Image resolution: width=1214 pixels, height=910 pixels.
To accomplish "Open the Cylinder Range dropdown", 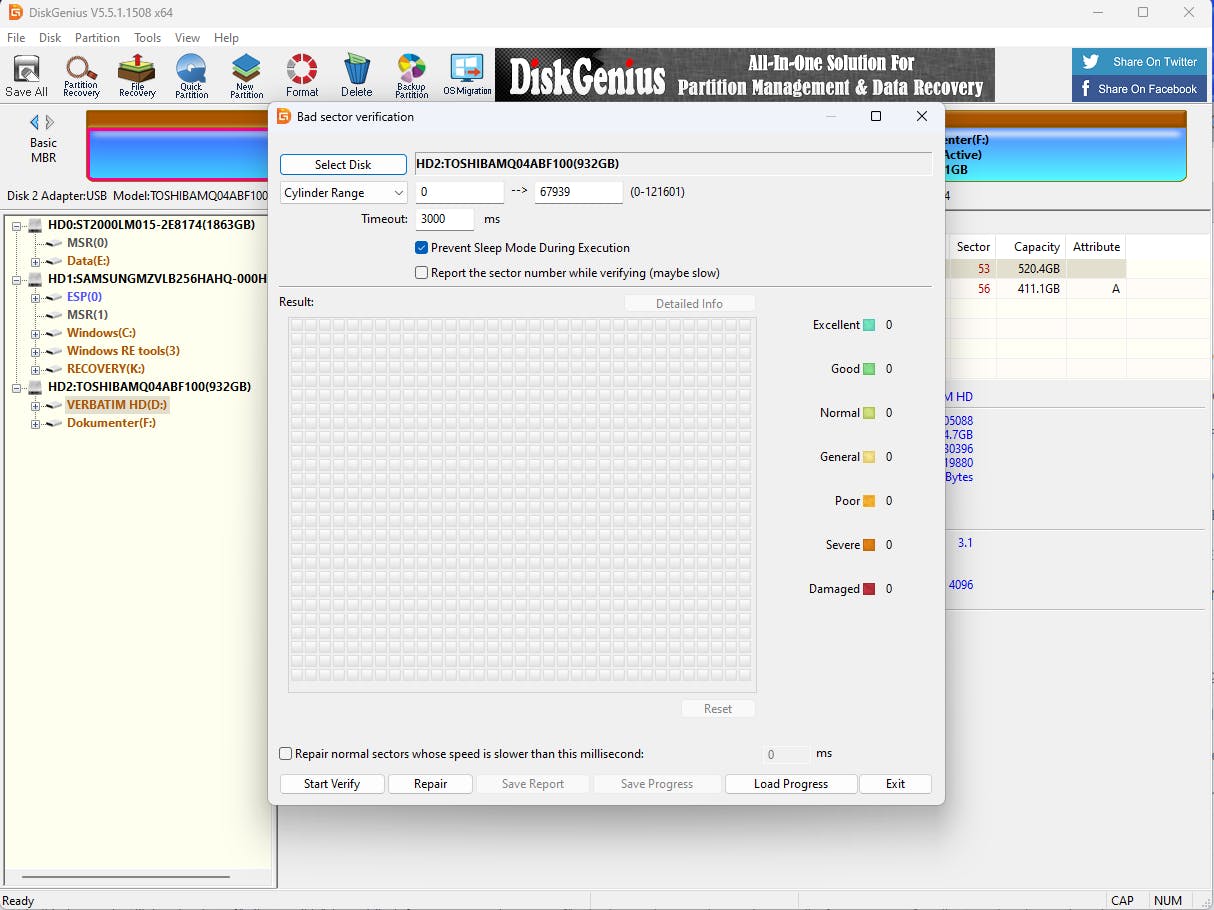I will click(343, 193).
